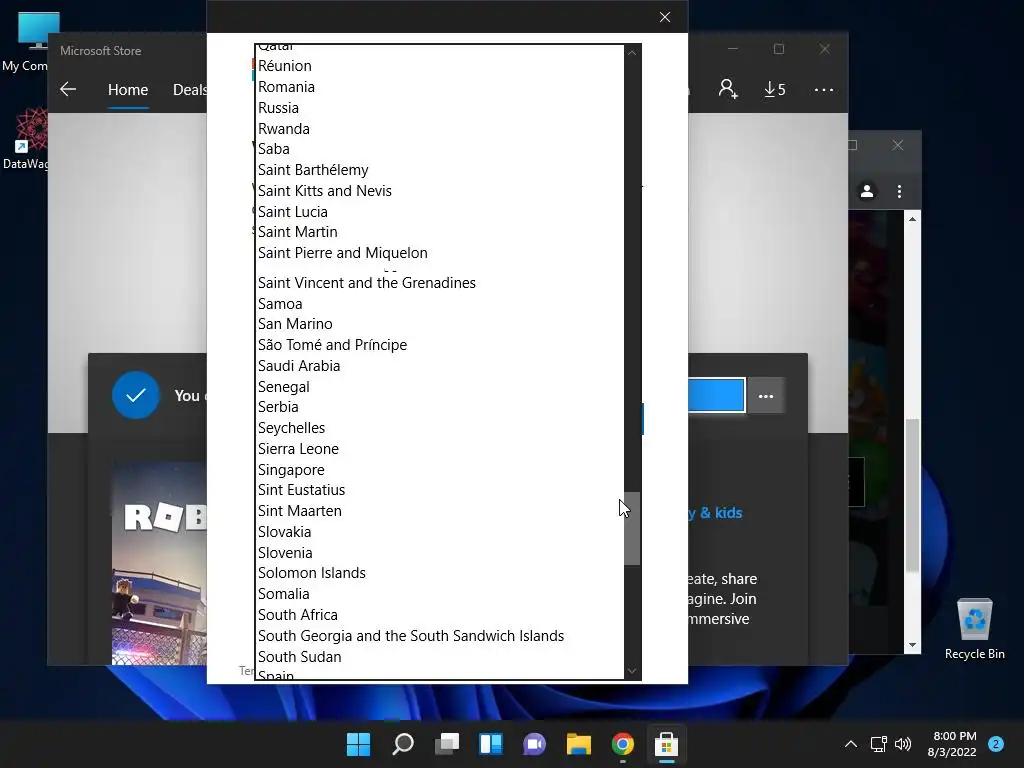Viewport: 1024px width, 768px height.
Task: Click the blue checkmark notification icon
Action: click(136, 395)
